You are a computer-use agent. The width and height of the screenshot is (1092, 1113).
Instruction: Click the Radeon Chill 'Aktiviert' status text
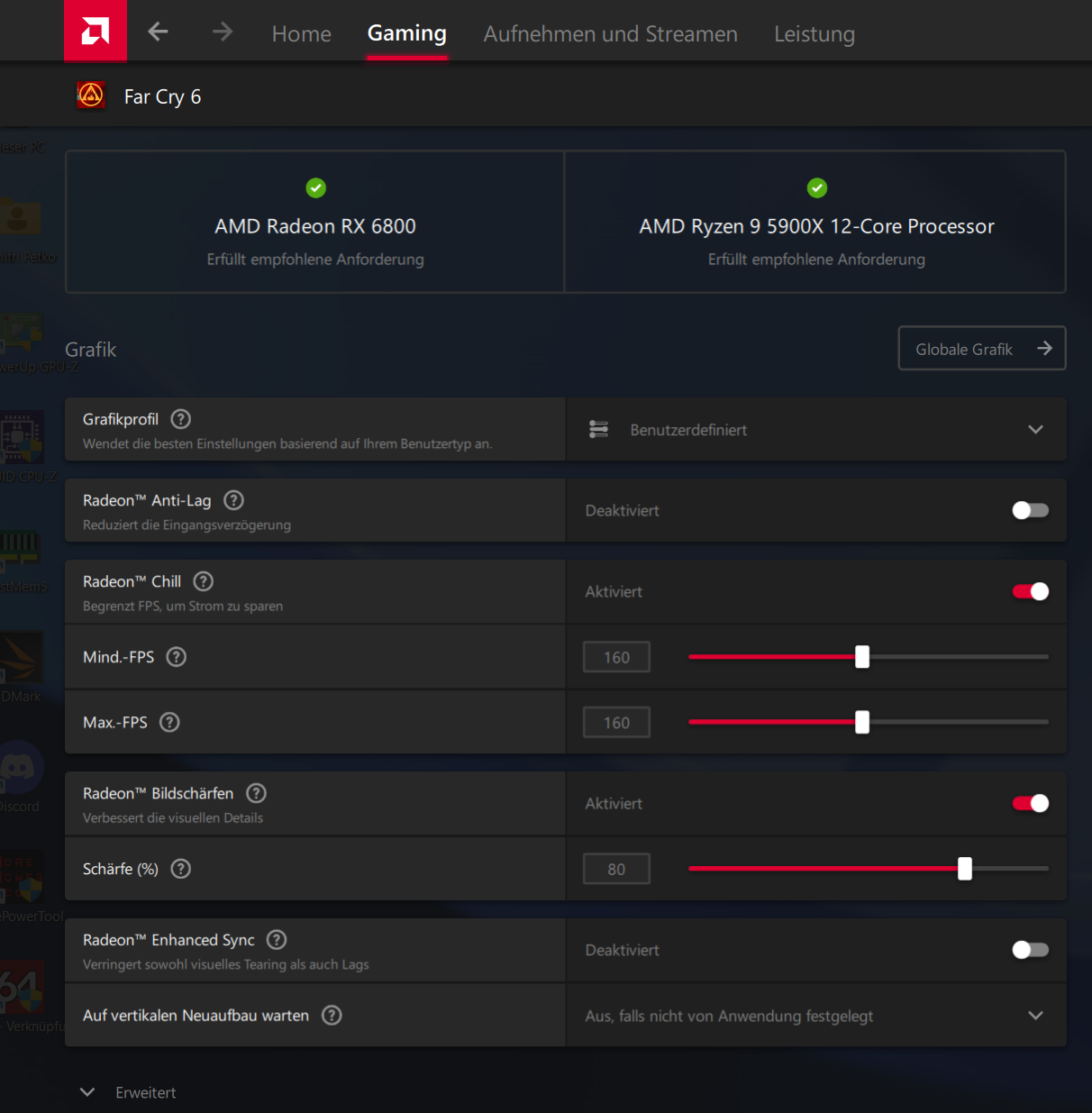[x=614, y=591]
